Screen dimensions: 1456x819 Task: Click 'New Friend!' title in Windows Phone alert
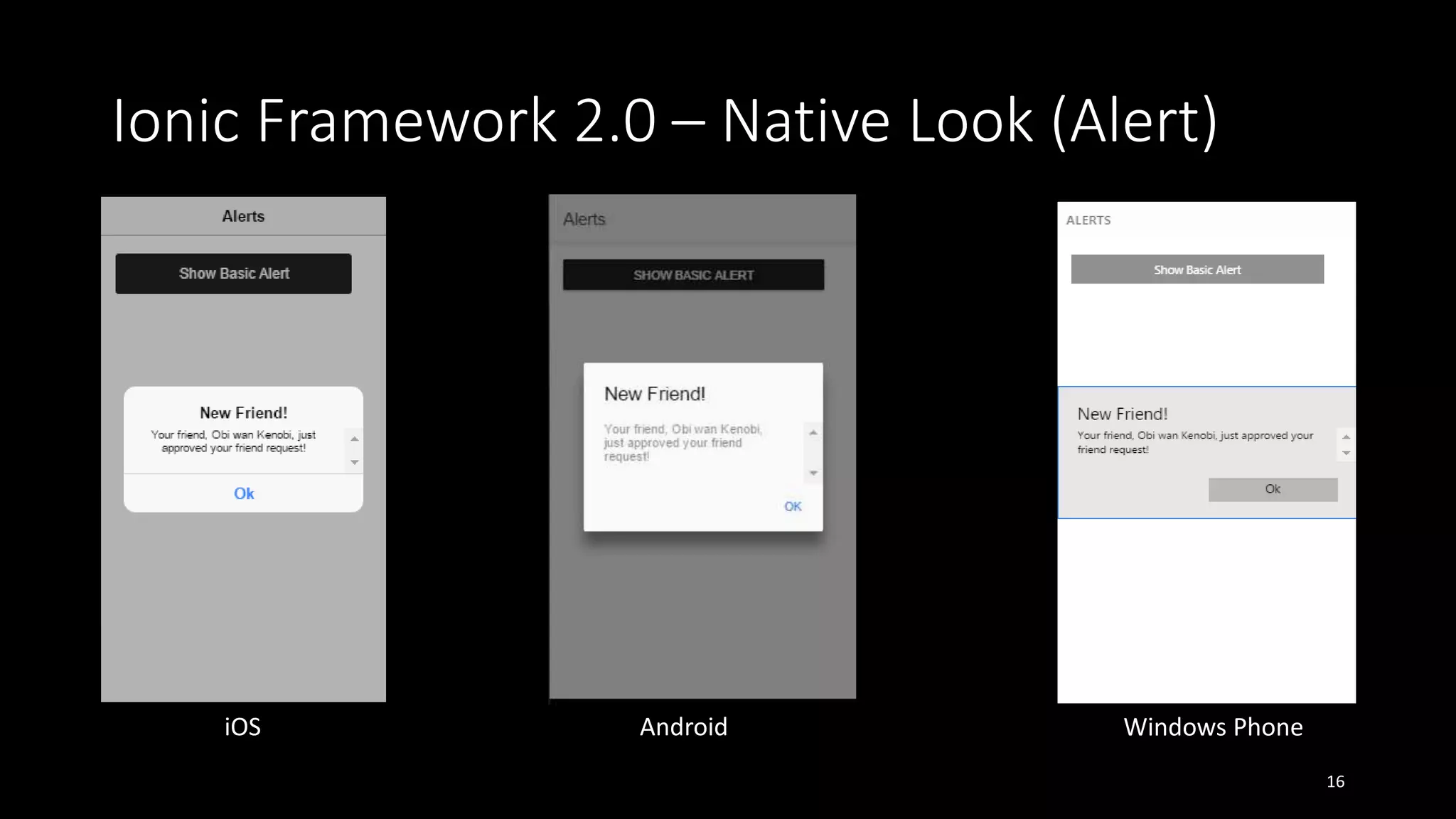click(x=1123, y=414)
